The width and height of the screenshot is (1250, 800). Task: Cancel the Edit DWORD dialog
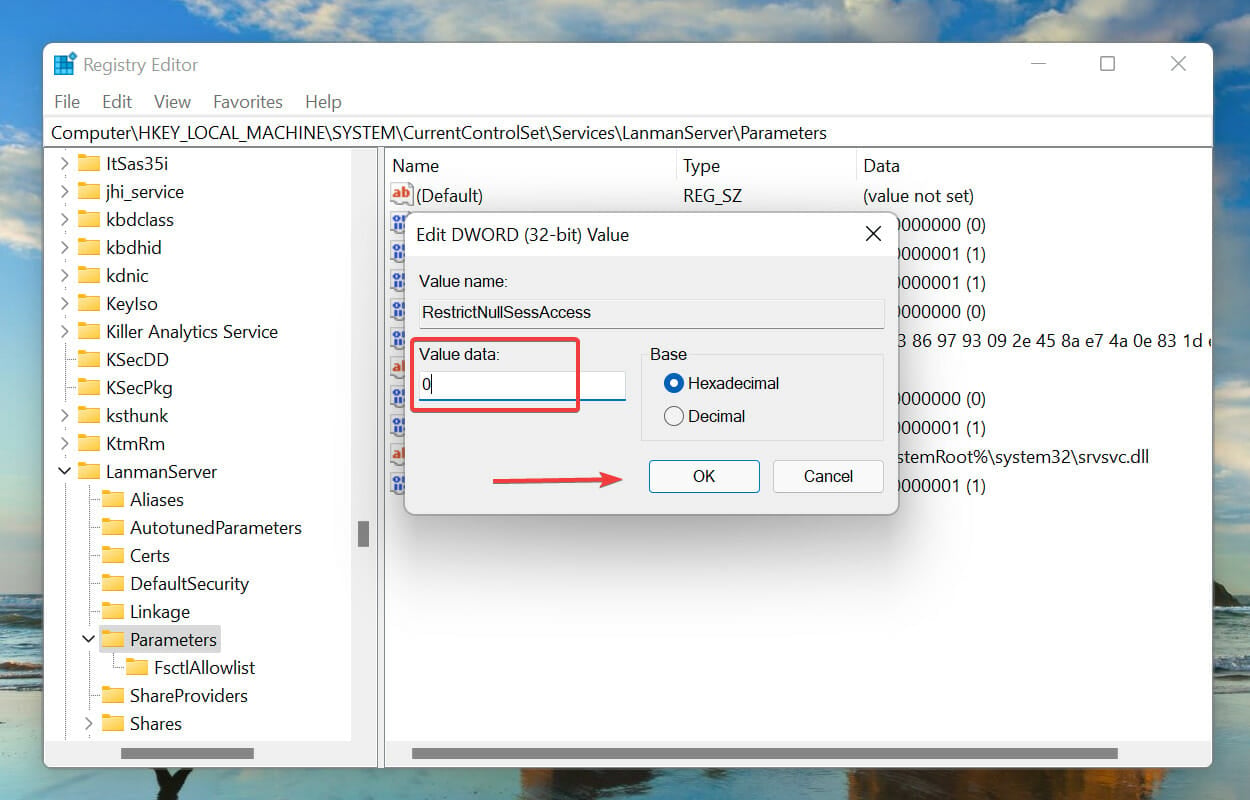[828, 476]
